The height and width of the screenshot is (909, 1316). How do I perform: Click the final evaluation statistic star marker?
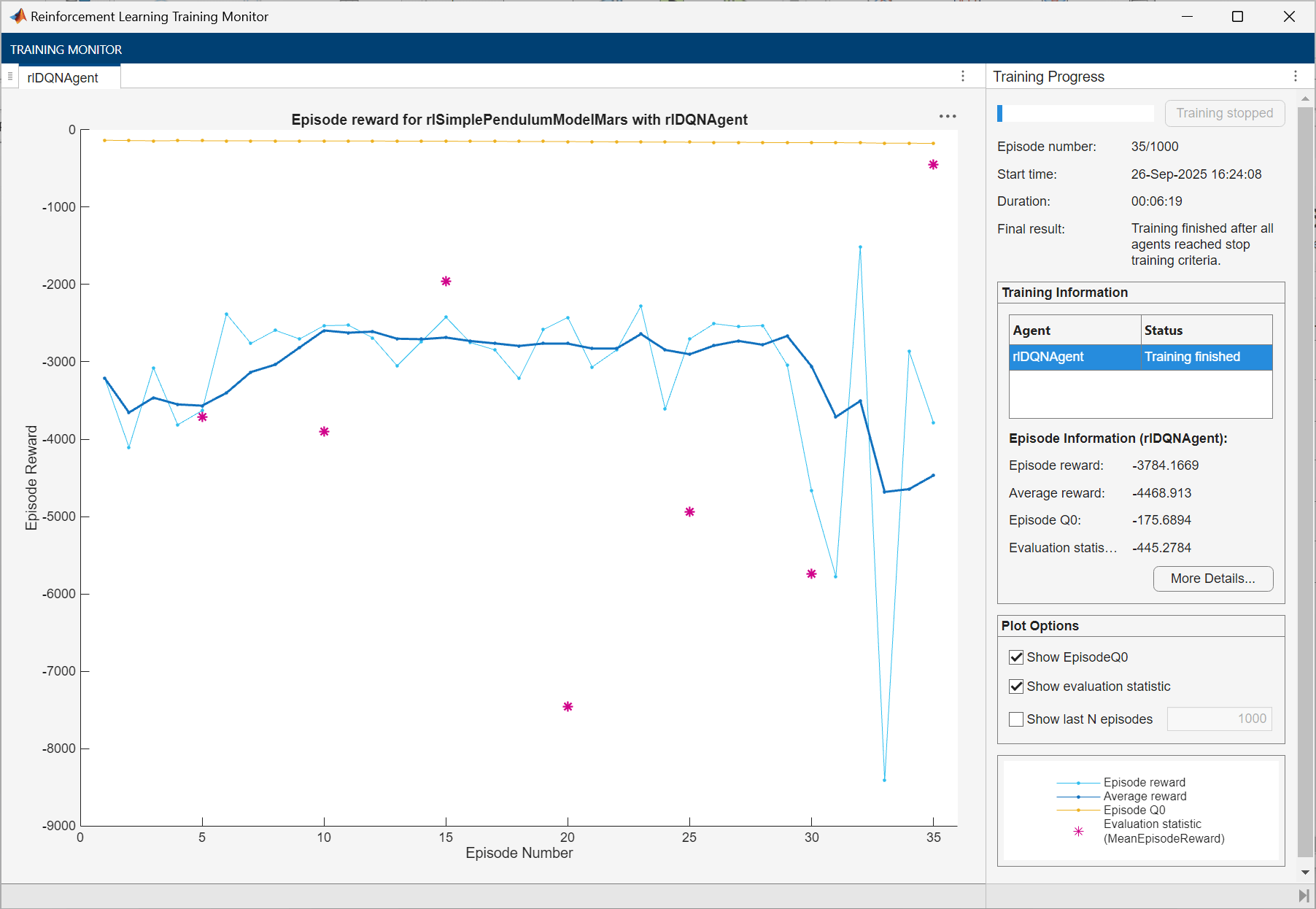[x=933, y=165]
